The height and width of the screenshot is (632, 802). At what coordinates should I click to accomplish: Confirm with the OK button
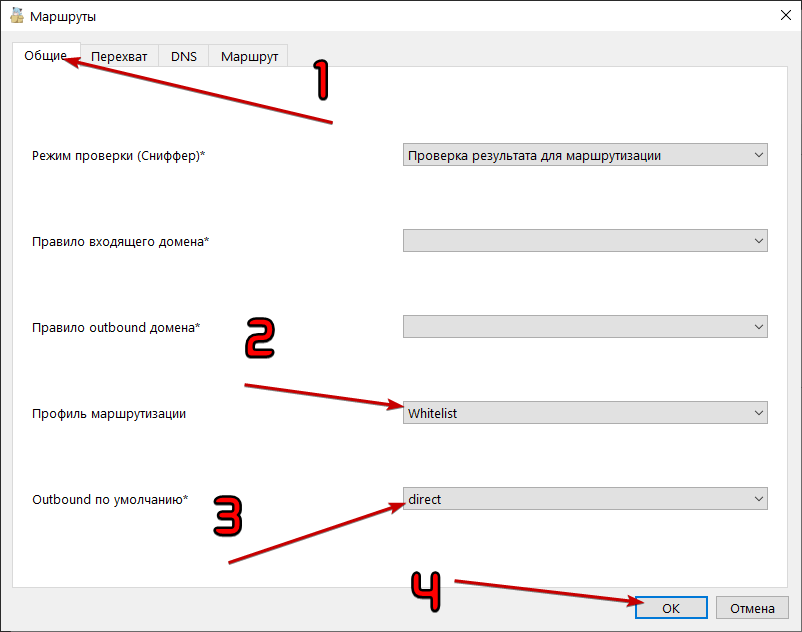(671, 608)
